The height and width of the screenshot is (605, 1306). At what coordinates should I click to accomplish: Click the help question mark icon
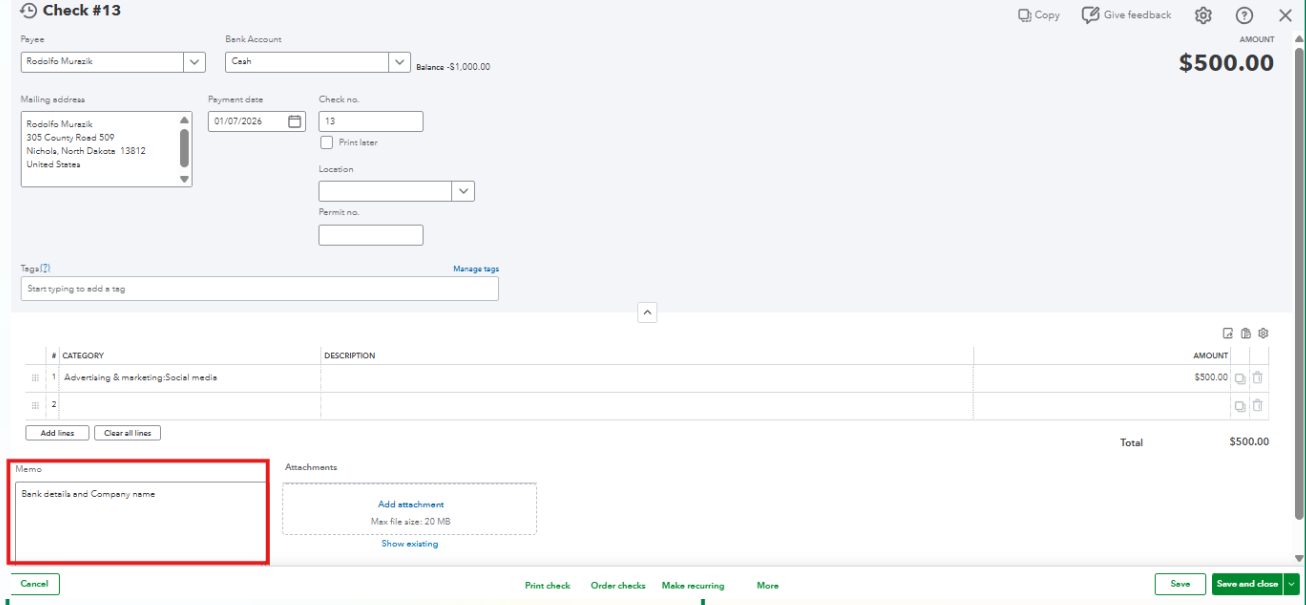[x=1244, y=15]
